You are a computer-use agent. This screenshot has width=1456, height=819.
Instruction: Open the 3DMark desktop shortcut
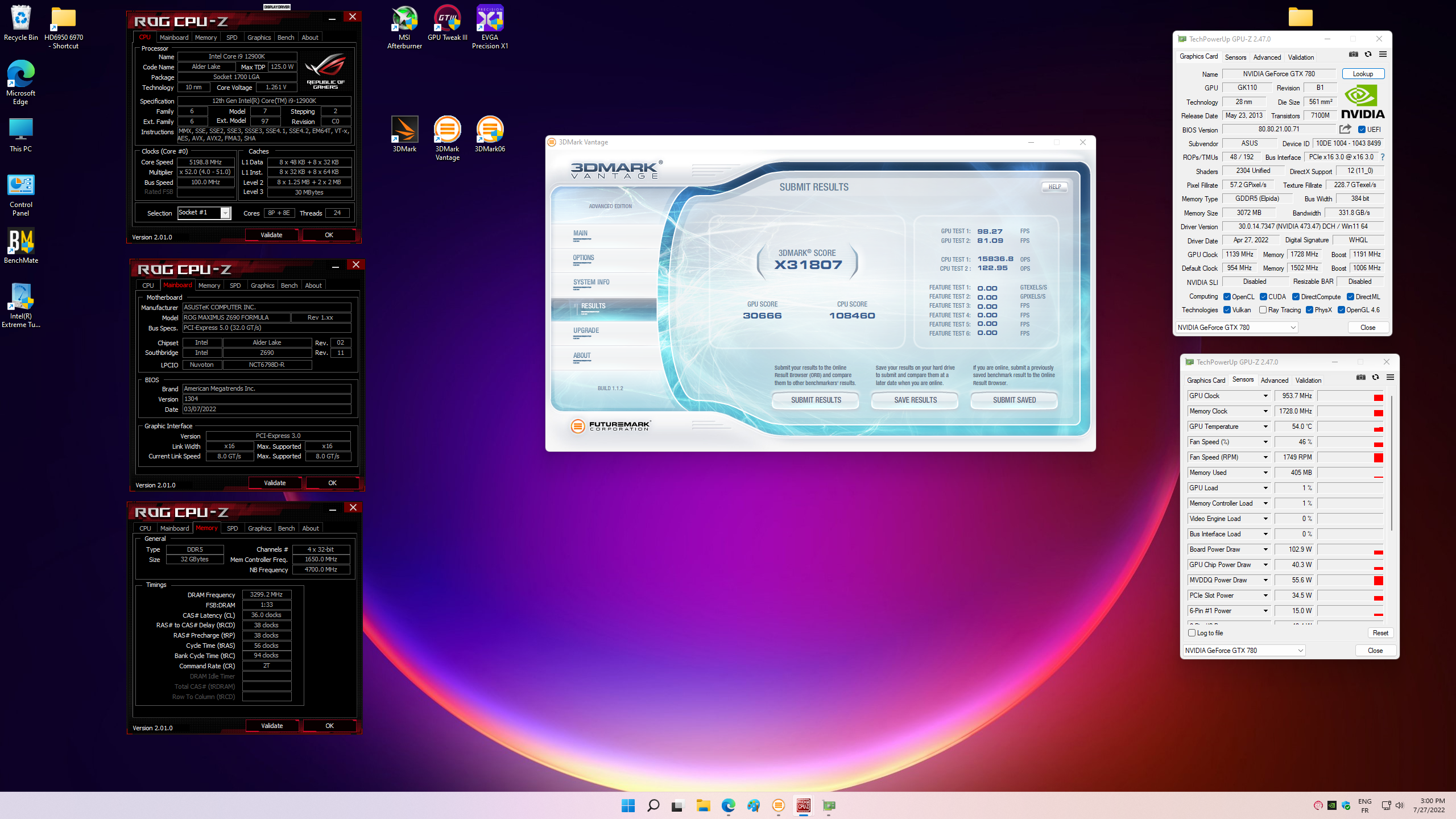click(x=404, y=134)
